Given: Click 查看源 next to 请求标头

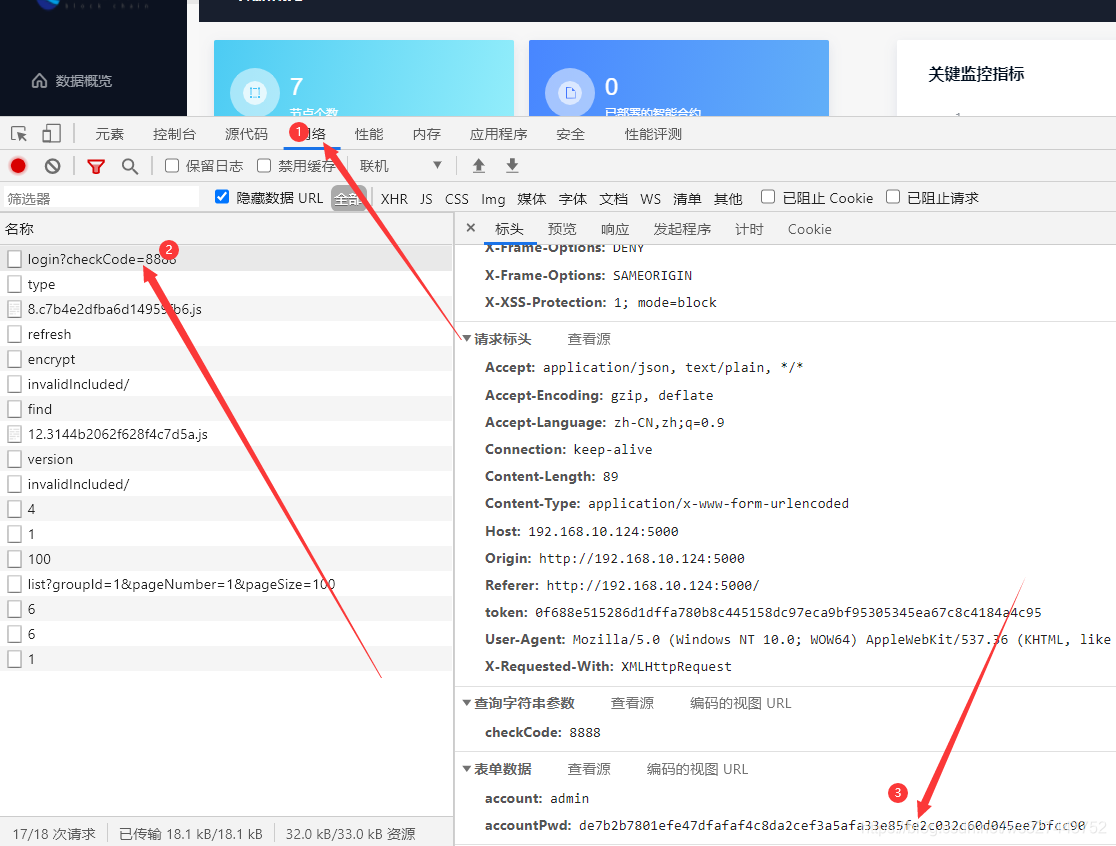Looking at the screenshot, I should [x=589, y=339].
